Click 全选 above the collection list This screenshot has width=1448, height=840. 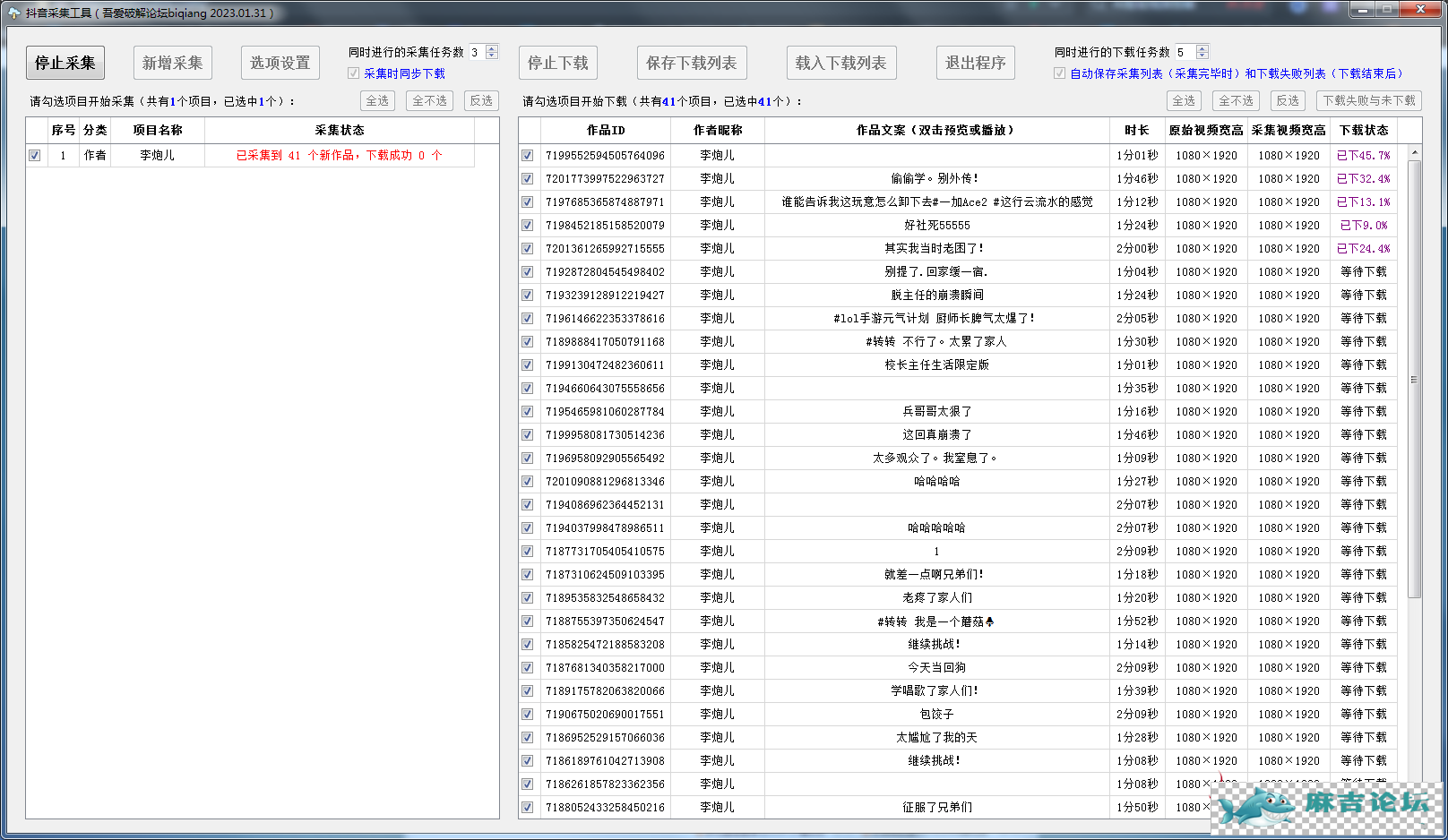pyautogui.click(x=378, y=101)
